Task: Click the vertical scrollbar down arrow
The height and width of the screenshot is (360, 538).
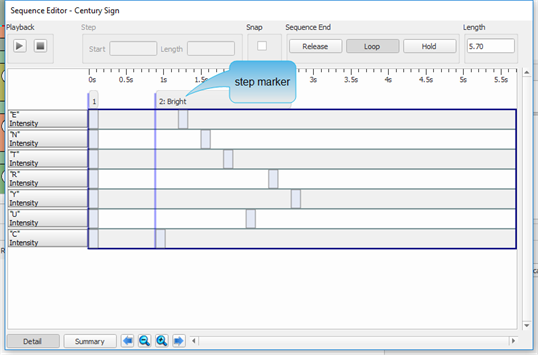Action: point(527,325)
